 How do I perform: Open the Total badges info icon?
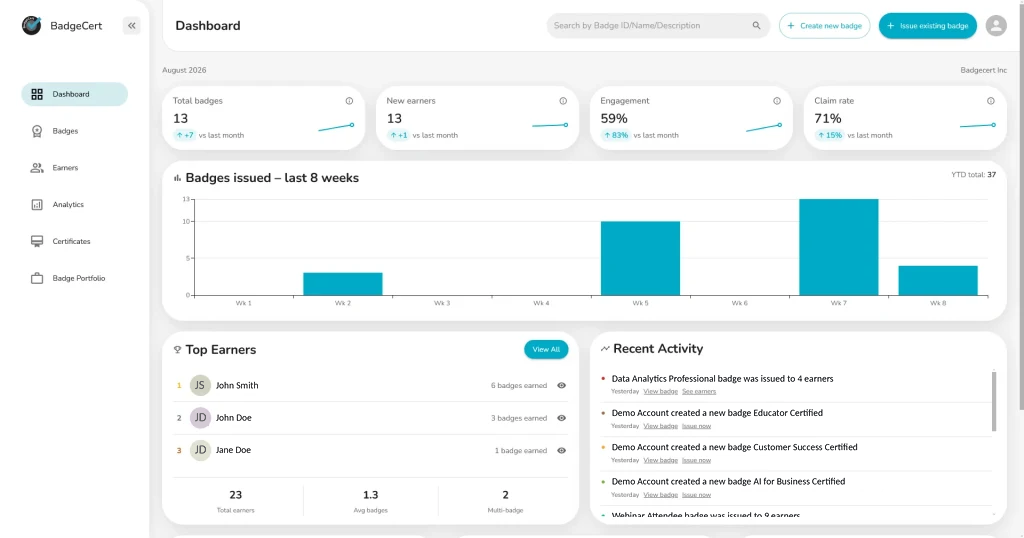click(x=349, y=101)
